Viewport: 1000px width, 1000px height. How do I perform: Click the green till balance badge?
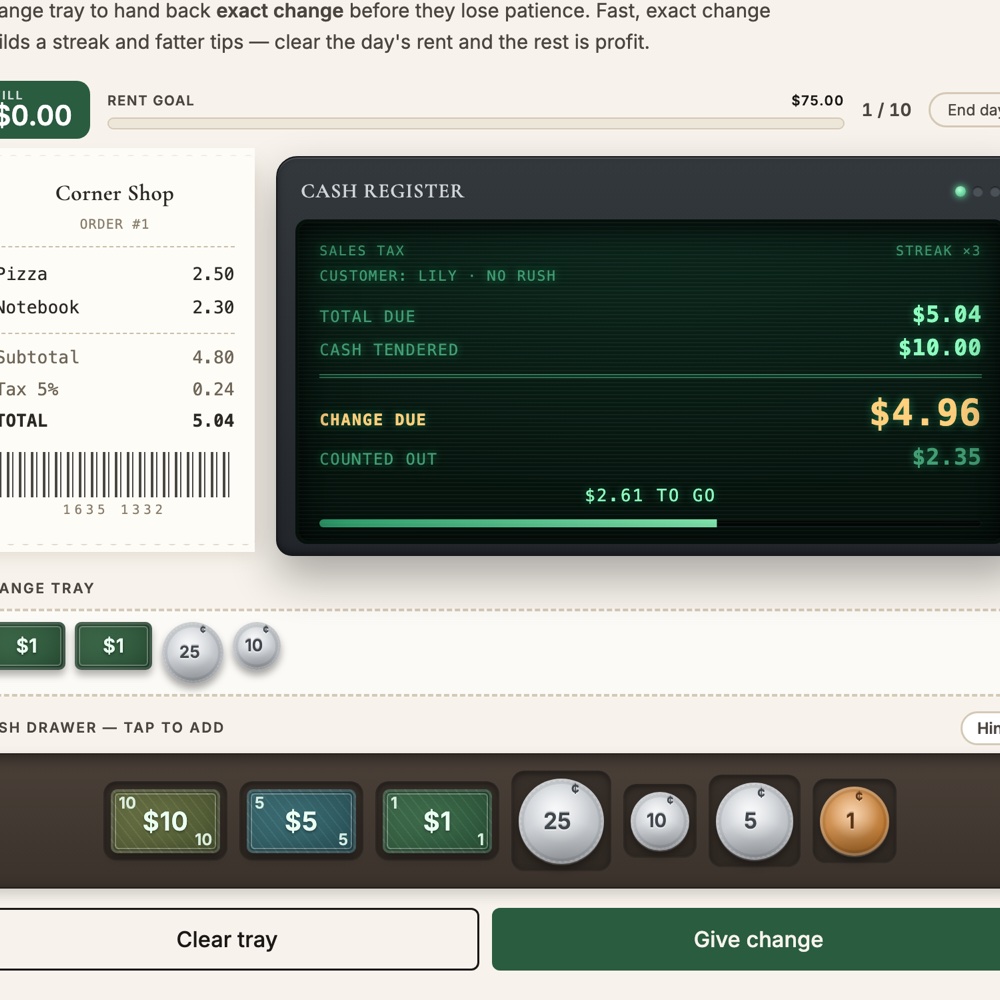42,110
